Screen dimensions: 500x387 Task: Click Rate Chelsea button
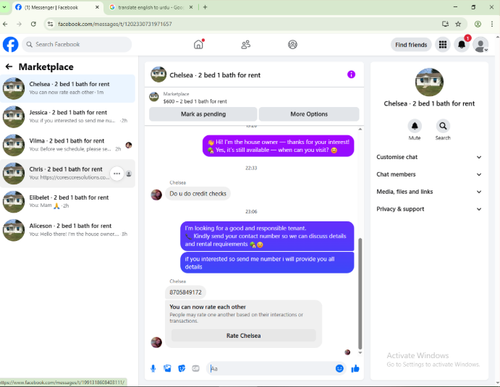(244, 336)
